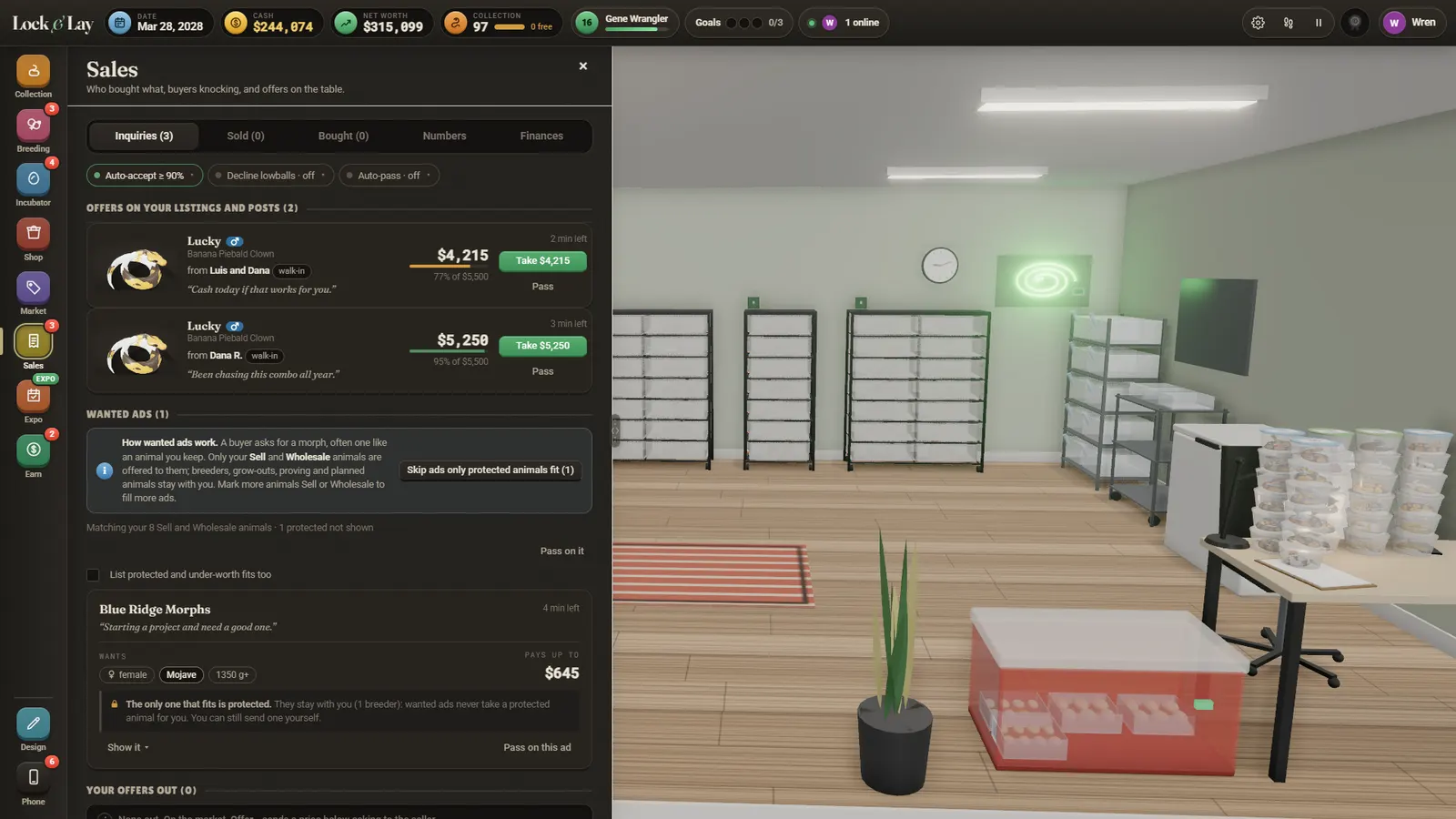This screenshot has width=1456, height=819.
Task: Click the net worth trend icon
Action: [345, 23]
